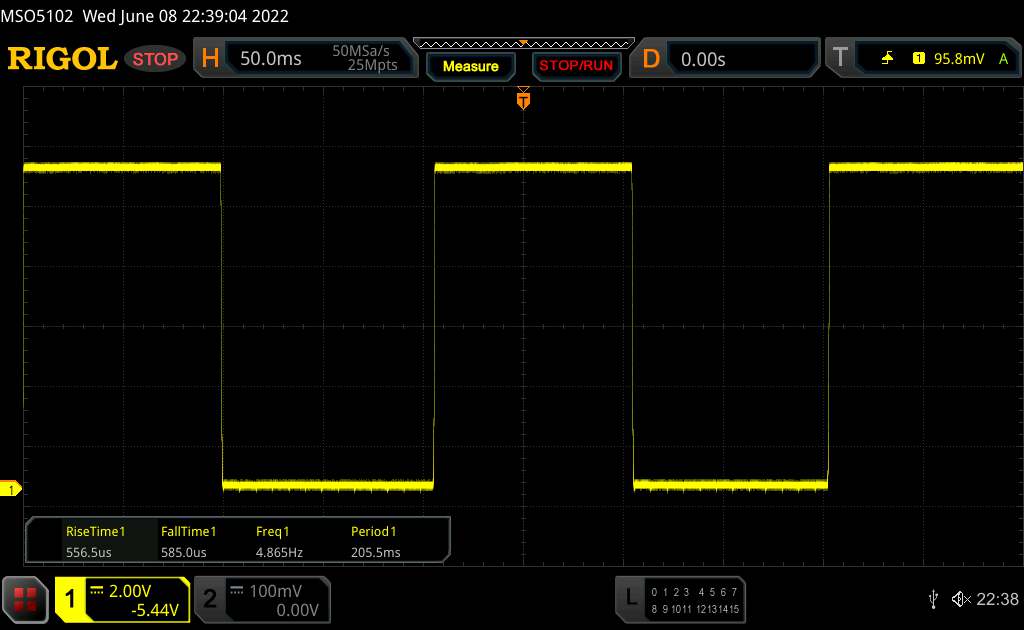
Task: Toggle channel 2 100mV label
Action: (275, 591)
